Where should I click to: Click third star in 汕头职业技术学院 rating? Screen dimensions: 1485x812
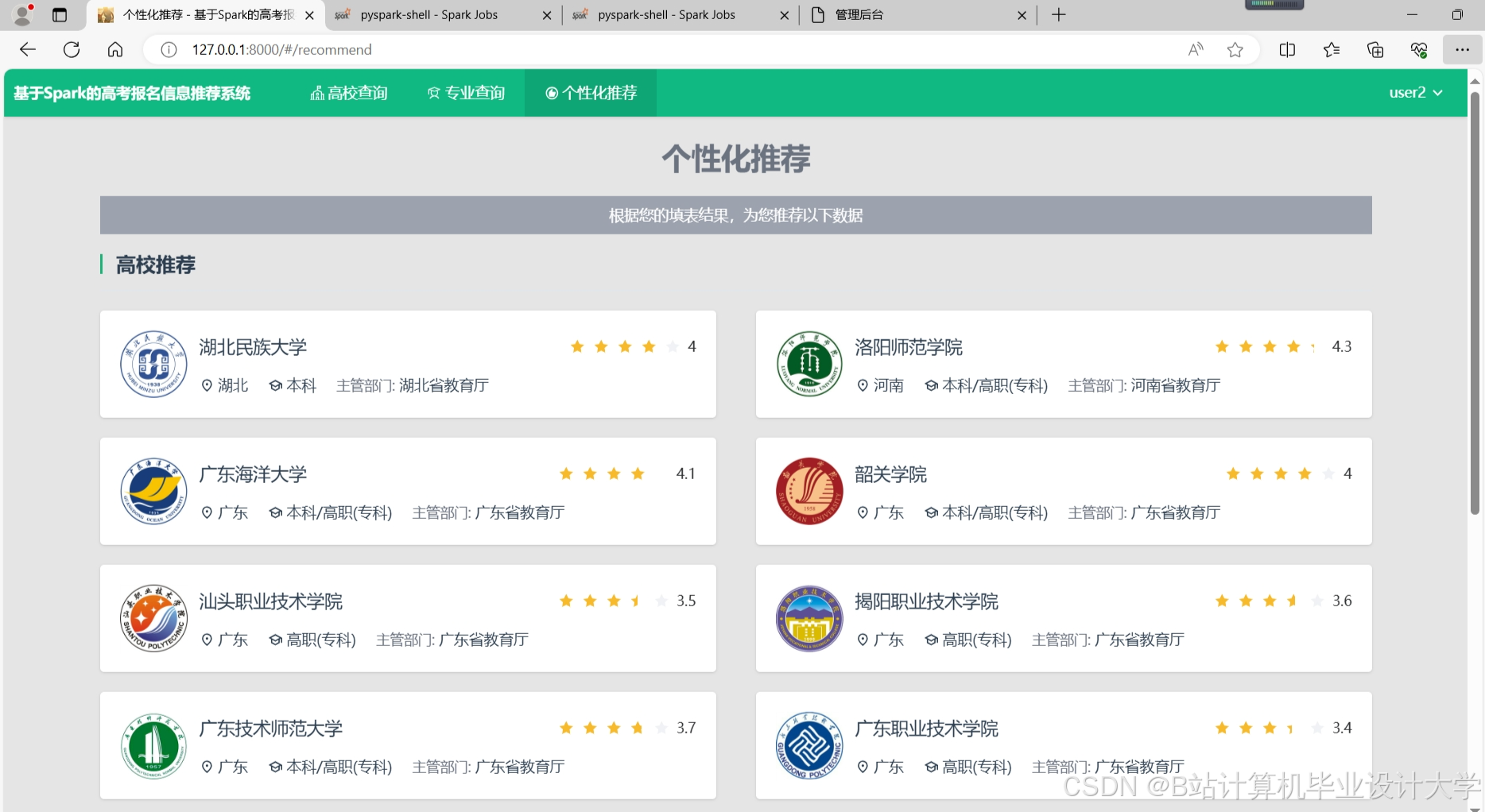click(613, 601)
